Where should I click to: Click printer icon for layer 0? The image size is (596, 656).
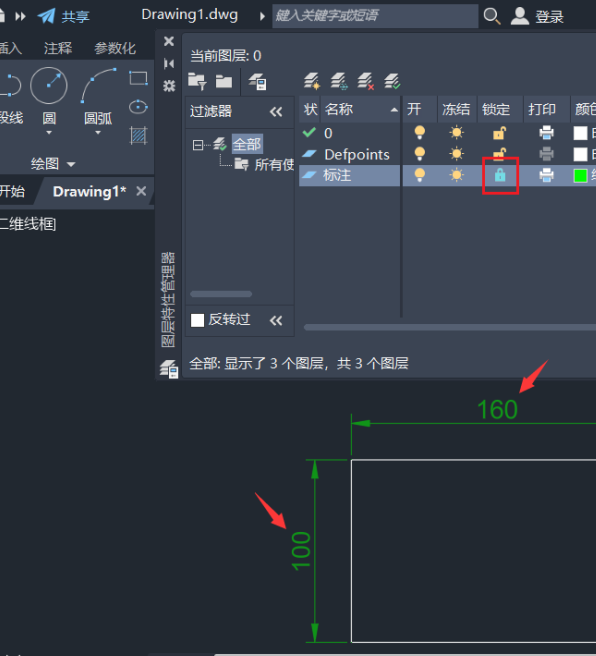click(546, 133)
